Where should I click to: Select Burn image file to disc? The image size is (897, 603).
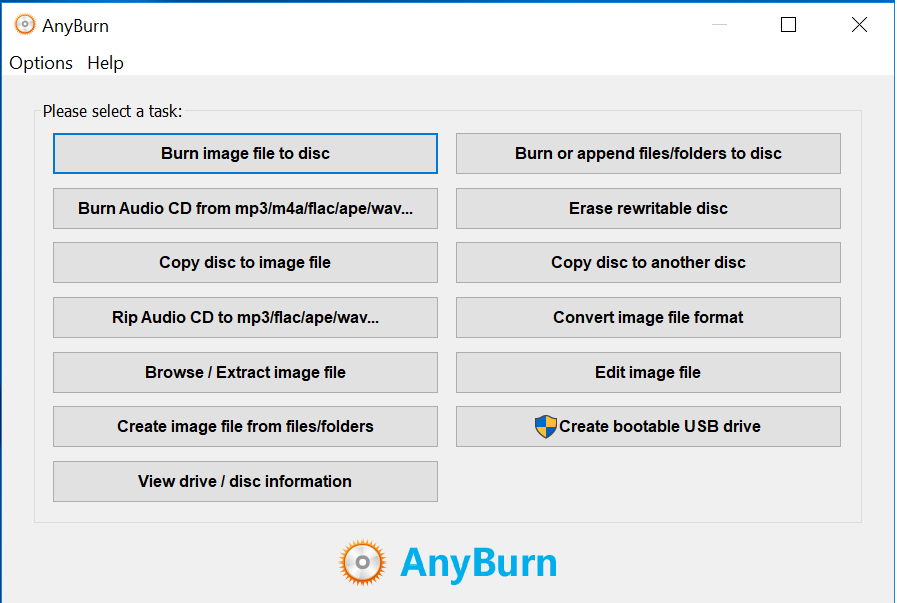tap(245, 154)
